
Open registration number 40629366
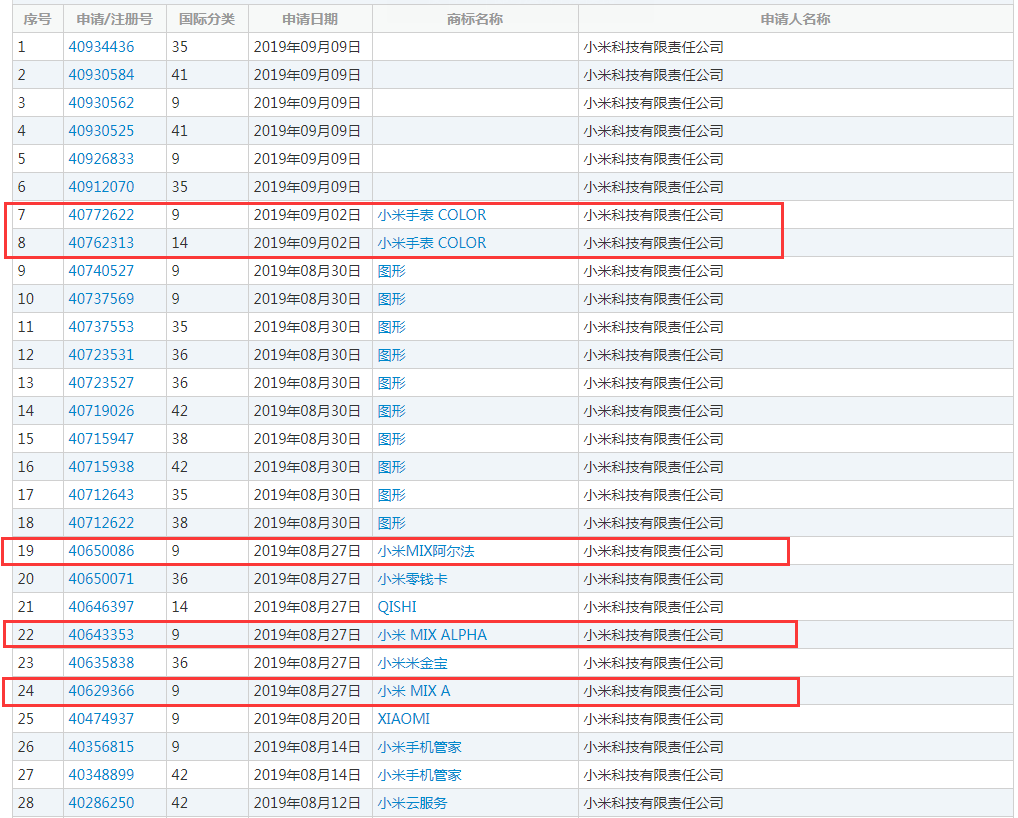[101, 691]
